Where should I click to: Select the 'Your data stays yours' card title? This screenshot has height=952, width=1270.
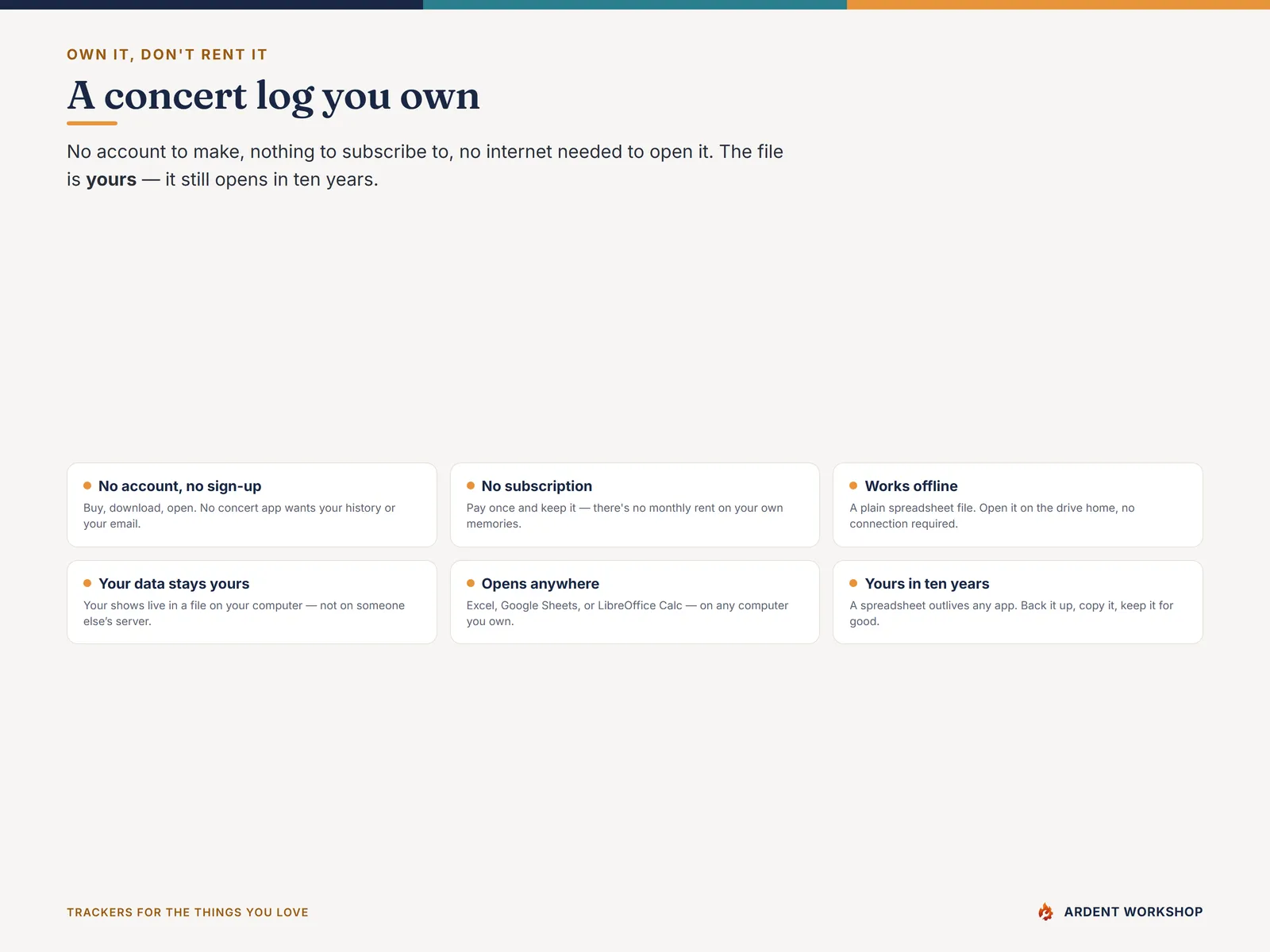174,584
